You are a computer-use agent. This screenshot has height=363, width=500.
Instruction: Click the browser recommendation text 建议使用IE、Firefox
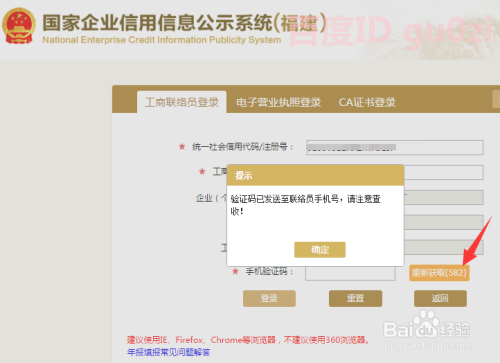[165, 340]
